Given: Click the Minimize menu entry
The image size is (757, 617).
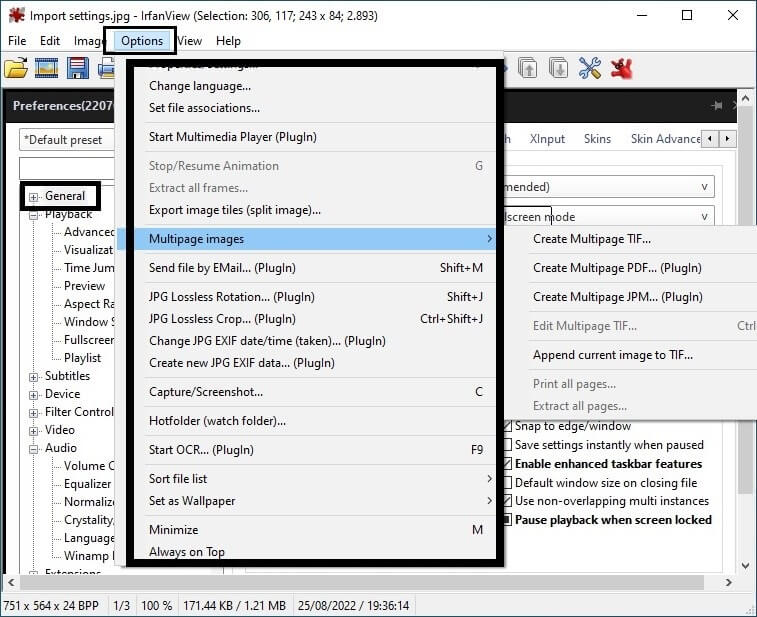Looking at the screenshot, I should coord(315,530).
